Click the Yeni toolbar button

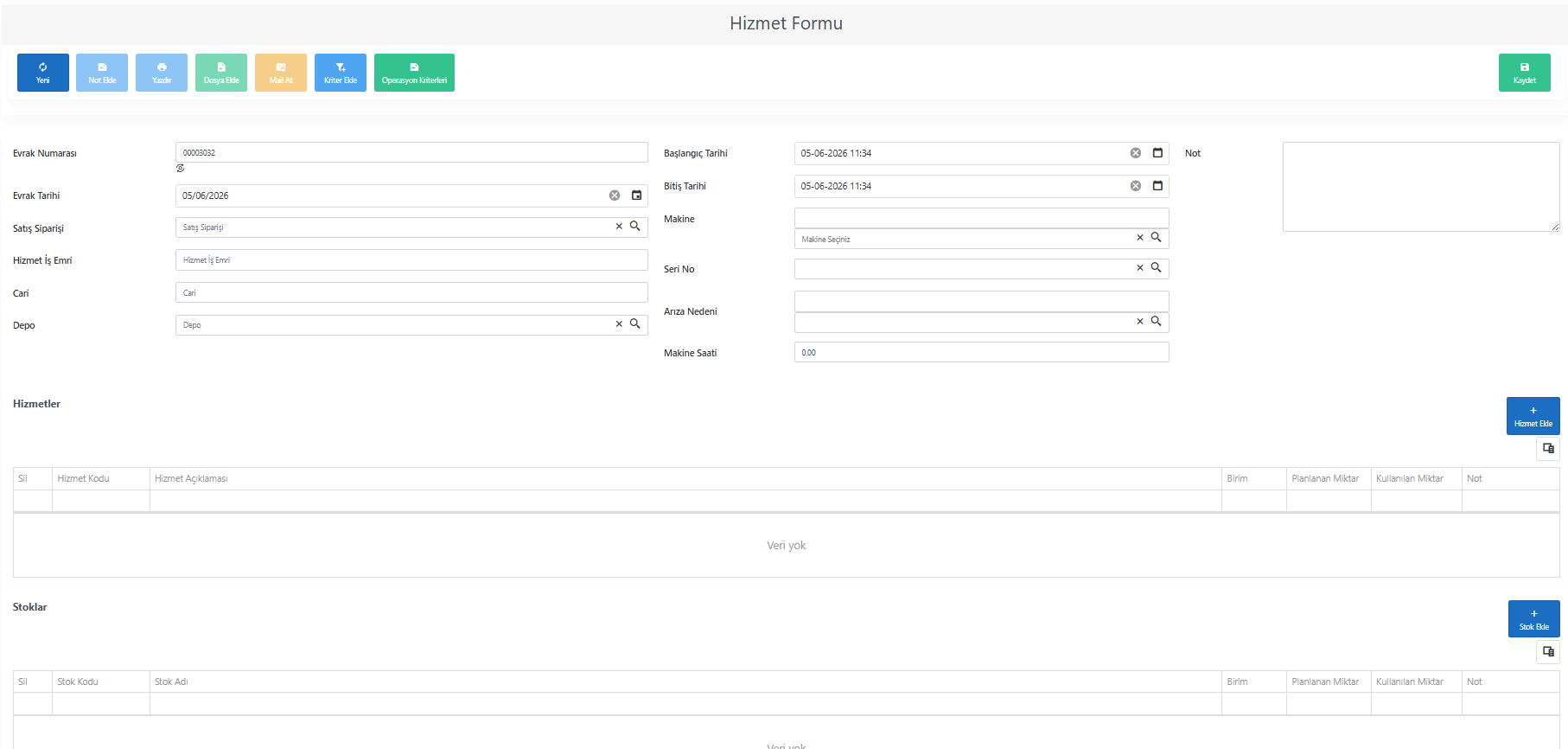point(43,73)
